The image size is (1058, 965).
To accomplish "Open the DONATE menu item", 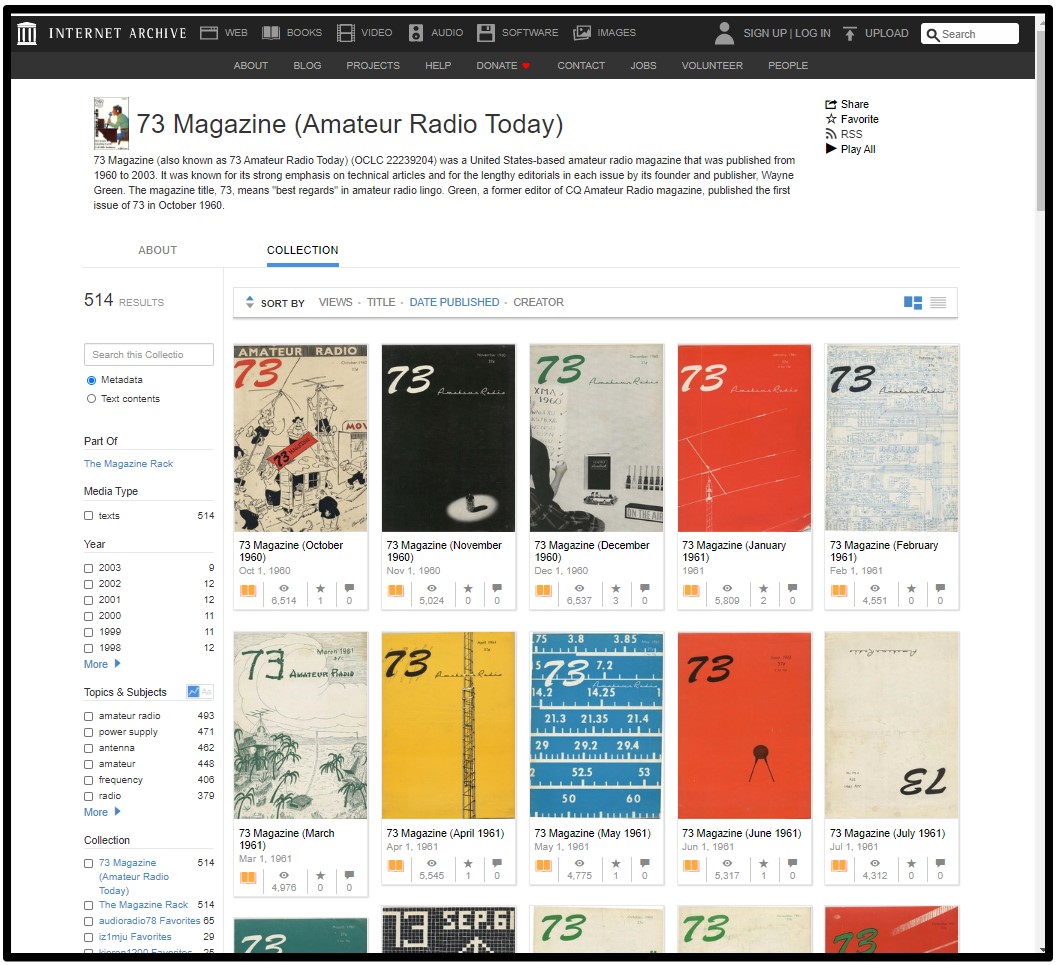I will [x=503, y=65].
